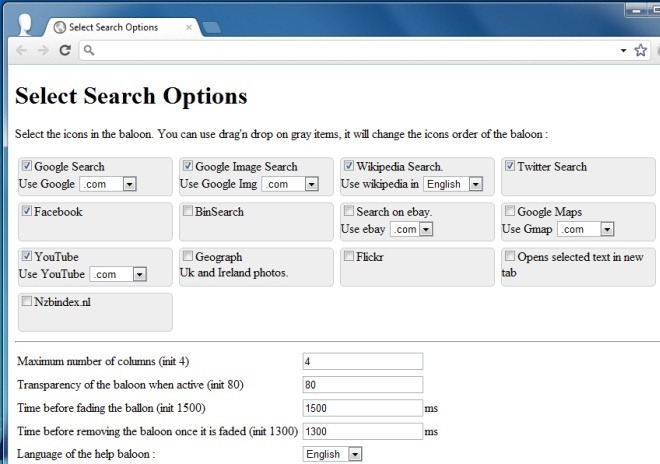Click the browser forward arrow
660x464 pixels.
point(43,51)
